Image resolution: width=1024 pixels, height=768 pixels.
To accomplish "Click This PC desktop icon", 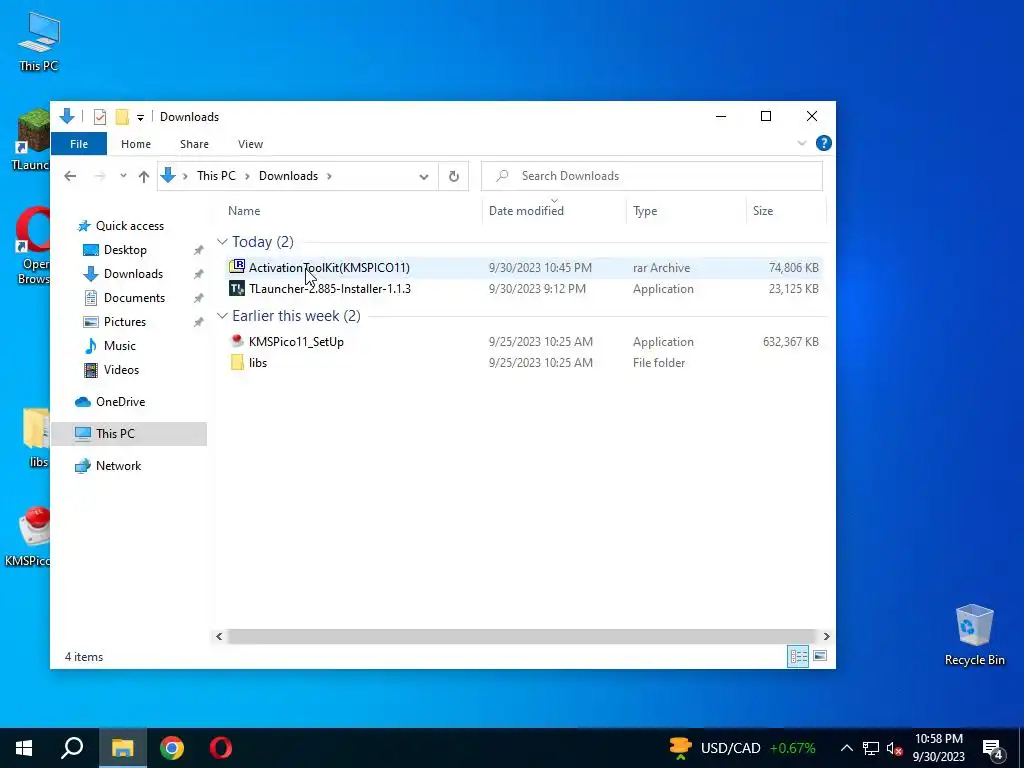I will pyautogui.click(x=39, y=40).
